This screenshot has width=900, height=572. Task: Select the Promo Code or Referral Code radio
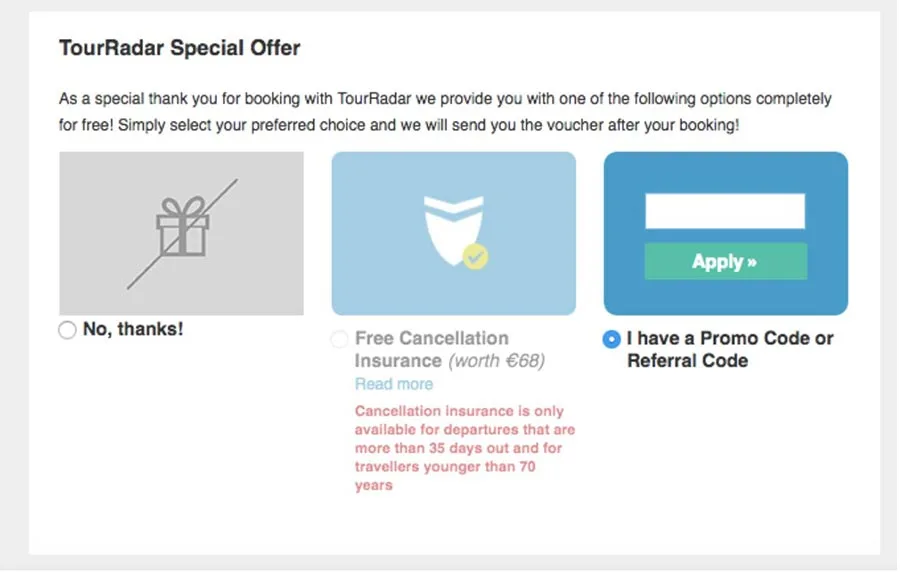[x=612, y=339]
